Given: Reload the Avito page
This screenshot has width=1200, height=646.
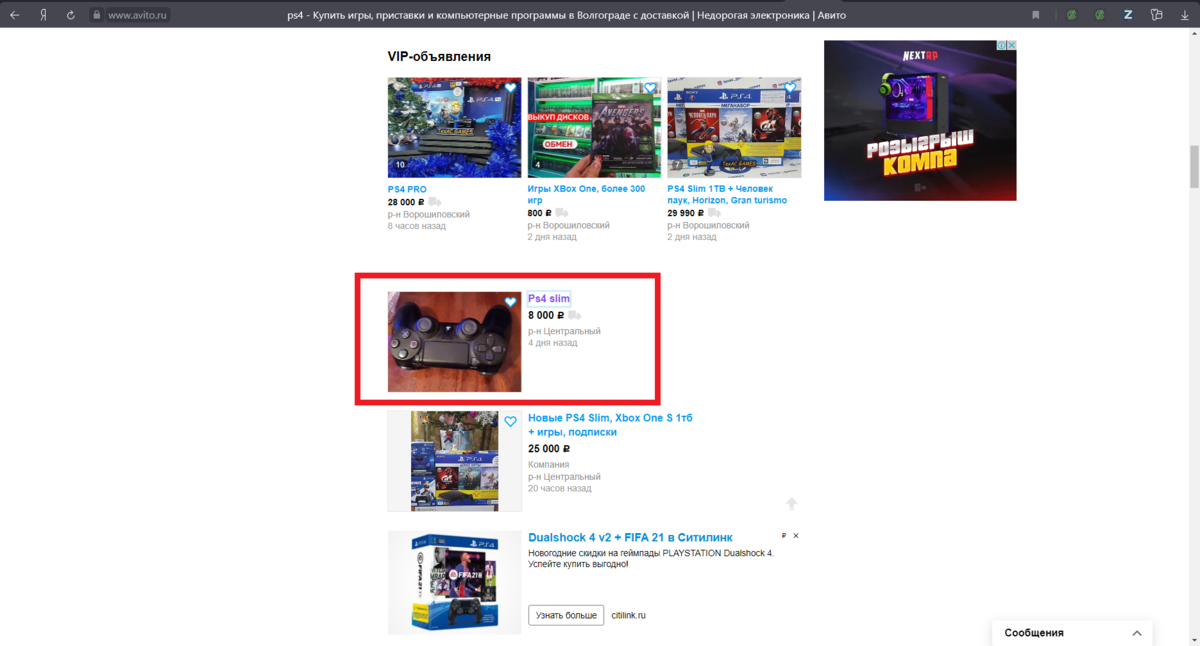Looking at the screenshot, I should 70,15.
